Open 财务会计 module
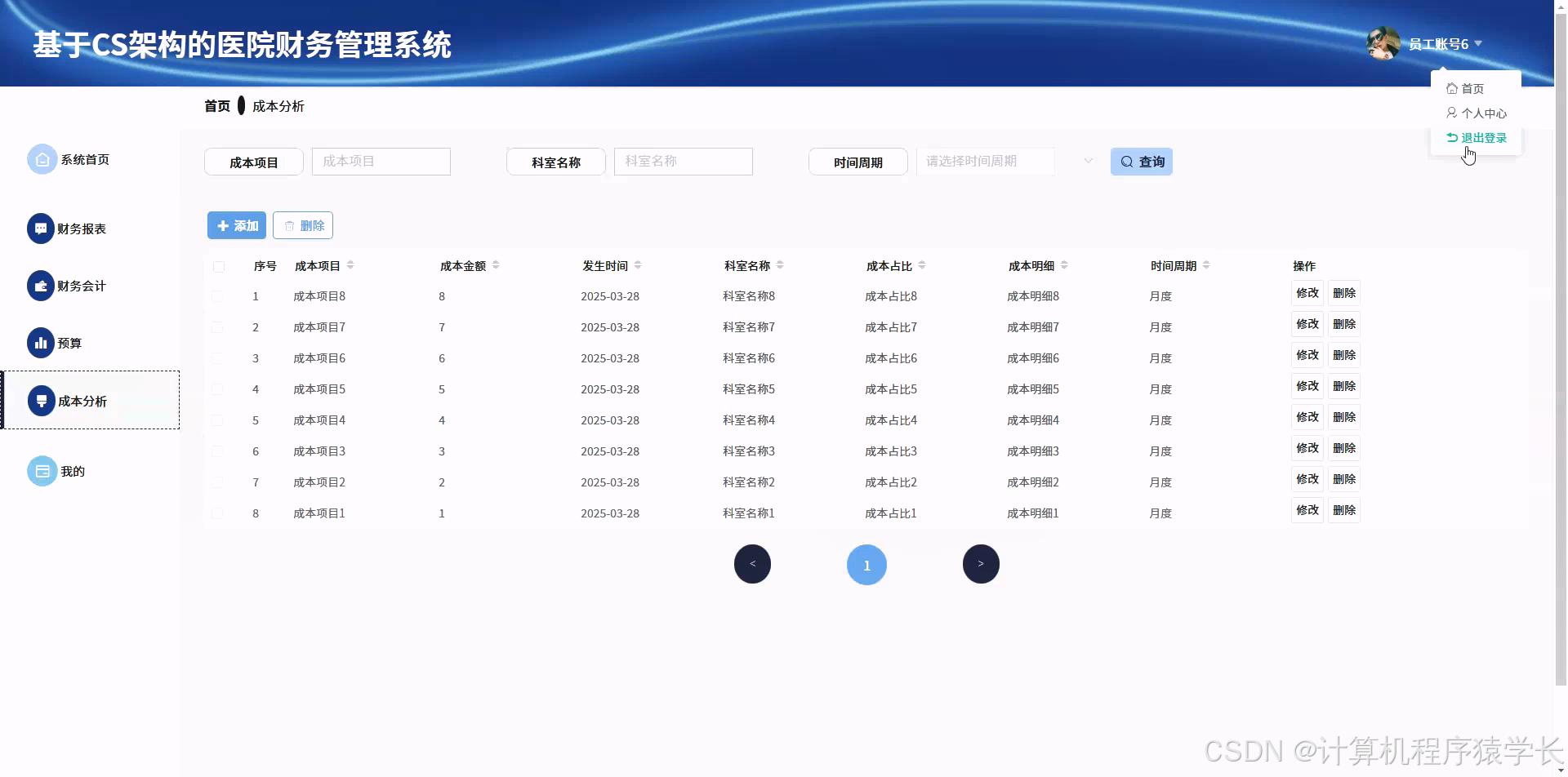Viewport: 1568px width, 777px height. (80, 286)
